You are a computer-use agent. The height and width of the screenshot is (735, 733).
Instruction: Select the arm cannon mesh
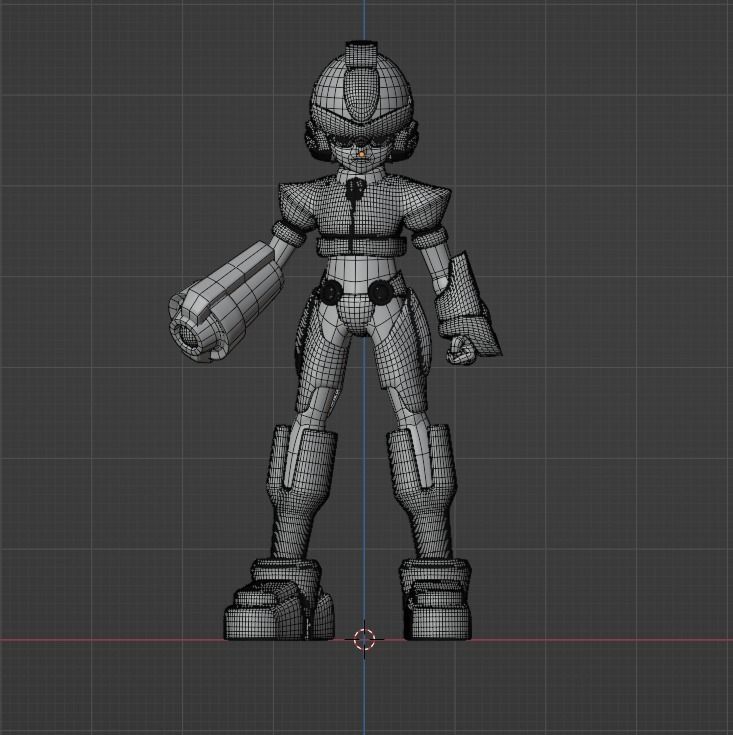pos(226,301)
